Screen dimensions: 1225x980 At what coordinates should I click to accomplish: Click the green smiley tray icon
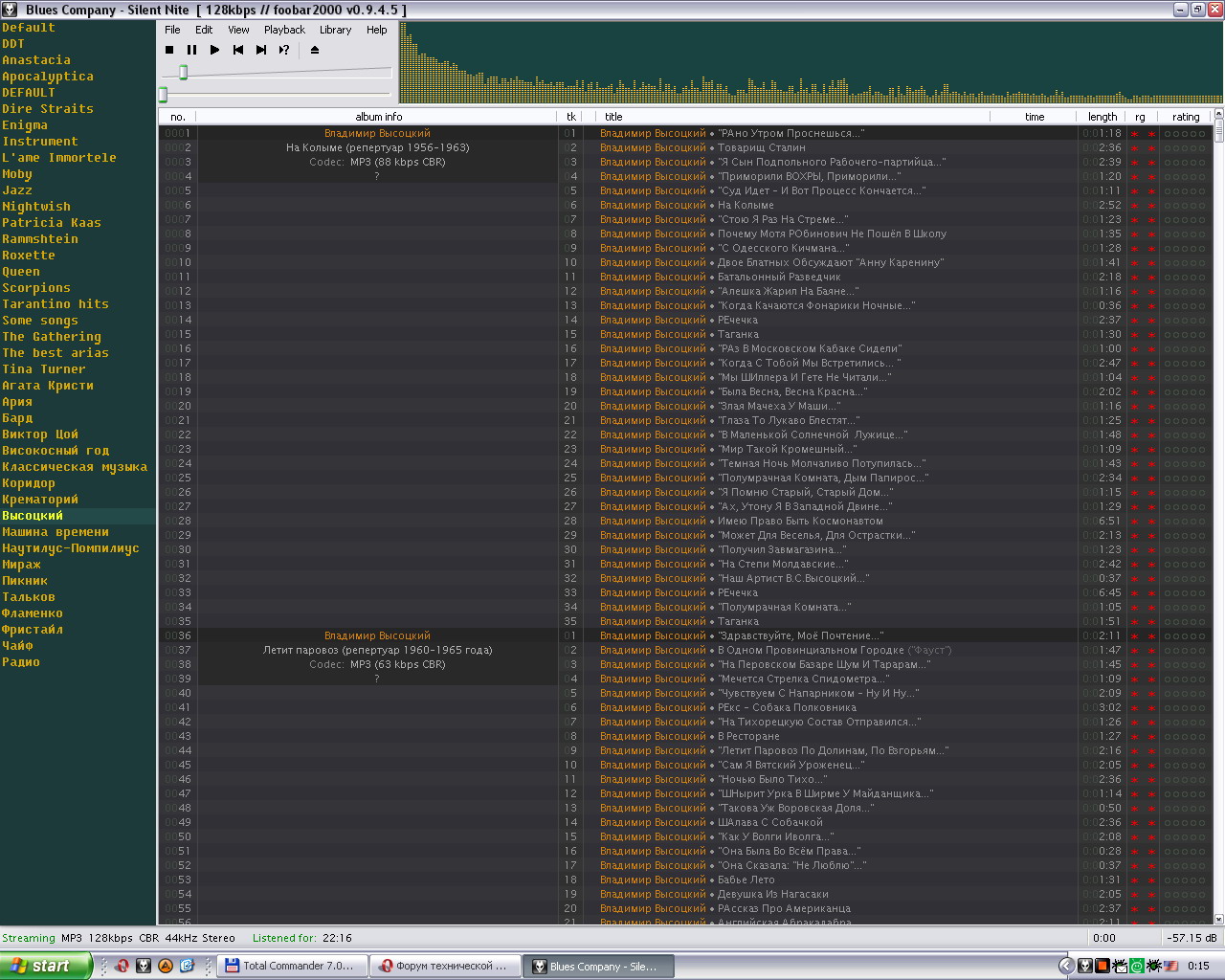pos(1137,967)
